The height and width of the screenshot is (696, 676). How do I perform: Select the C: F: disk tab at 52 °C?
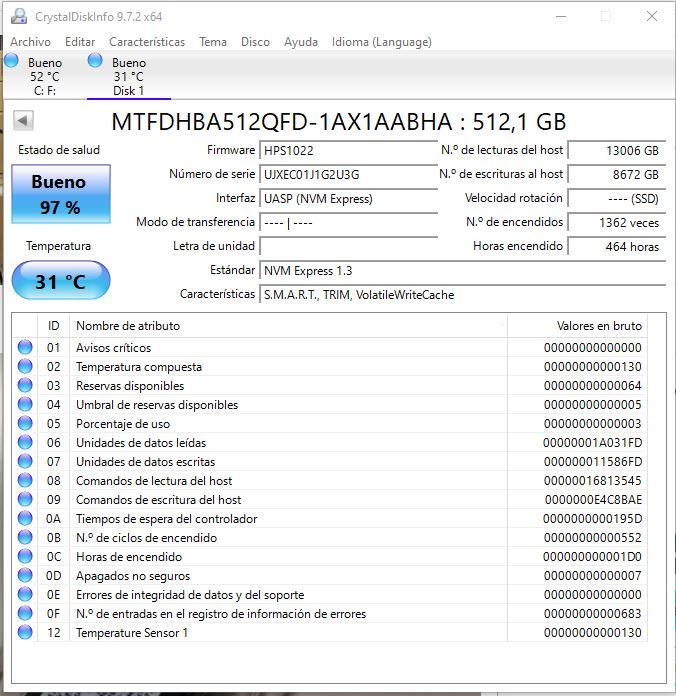43,75
